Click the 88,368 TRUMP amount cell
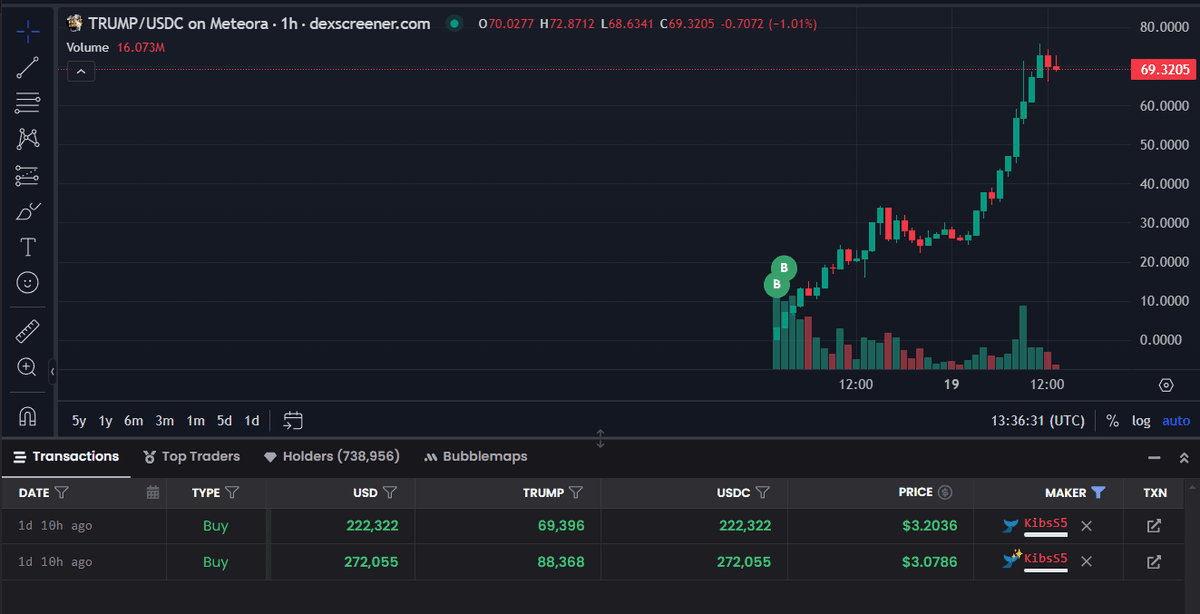 point(560,562)
